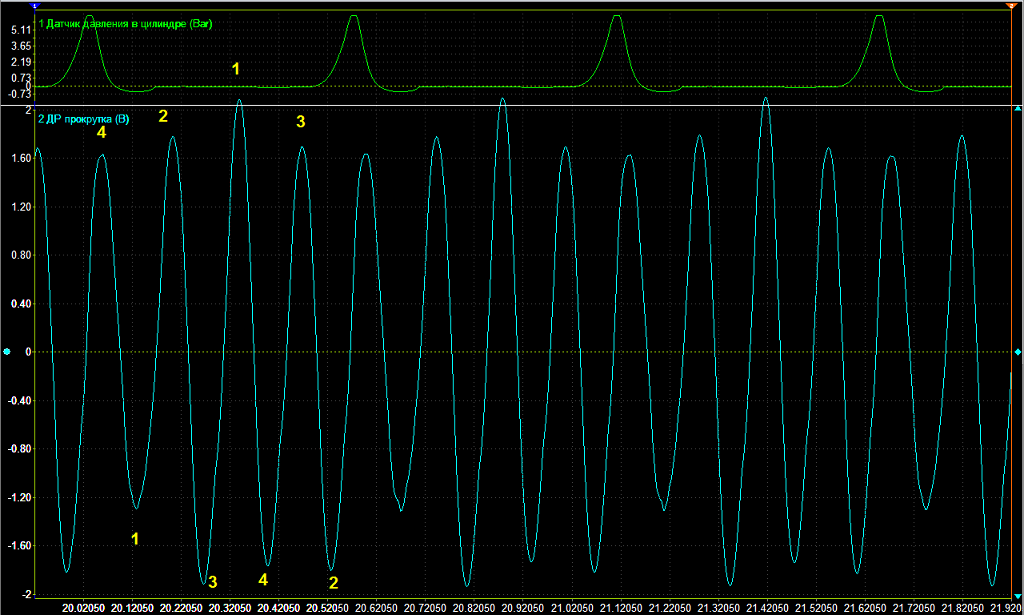Click the cyan zero-level diamond at right edge
Image resolution: width=1024 pixels, height=615 pixels.
click(1017, 352)
